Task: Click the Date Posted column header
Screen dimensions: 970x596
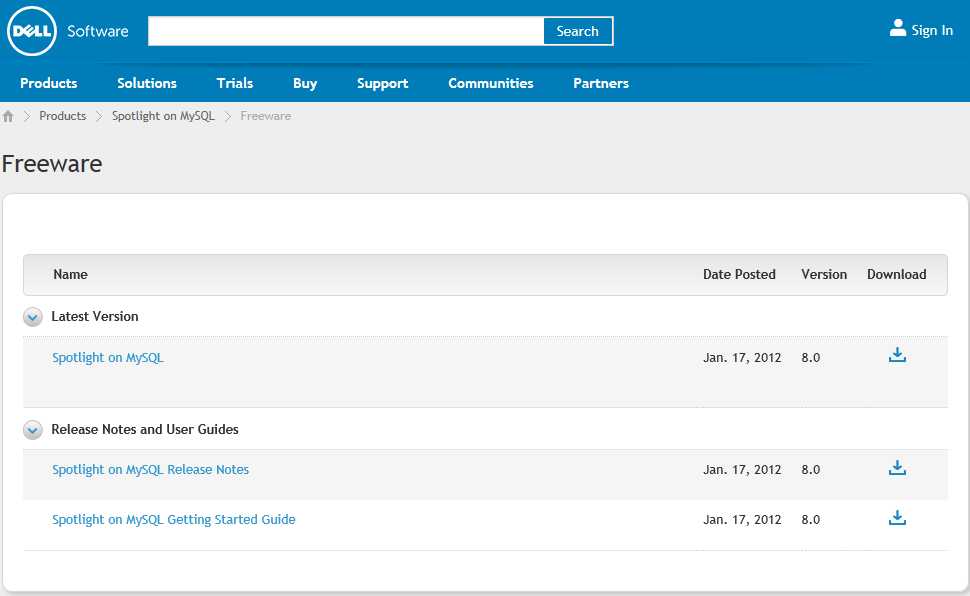Action: click(x=739, y=274)
